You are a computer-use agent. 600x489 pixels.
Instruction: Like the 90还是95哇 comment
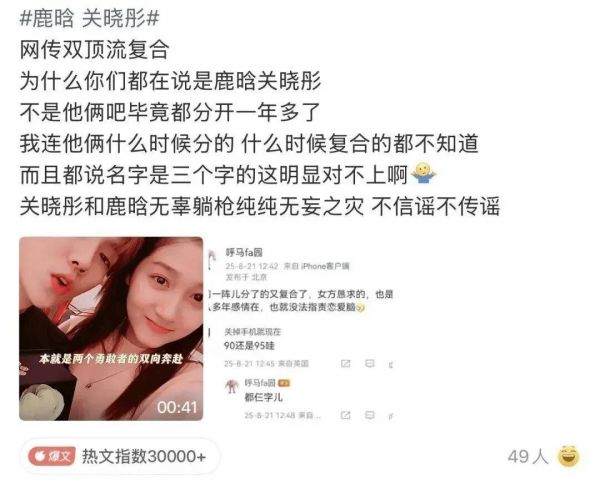pos(391,364)
